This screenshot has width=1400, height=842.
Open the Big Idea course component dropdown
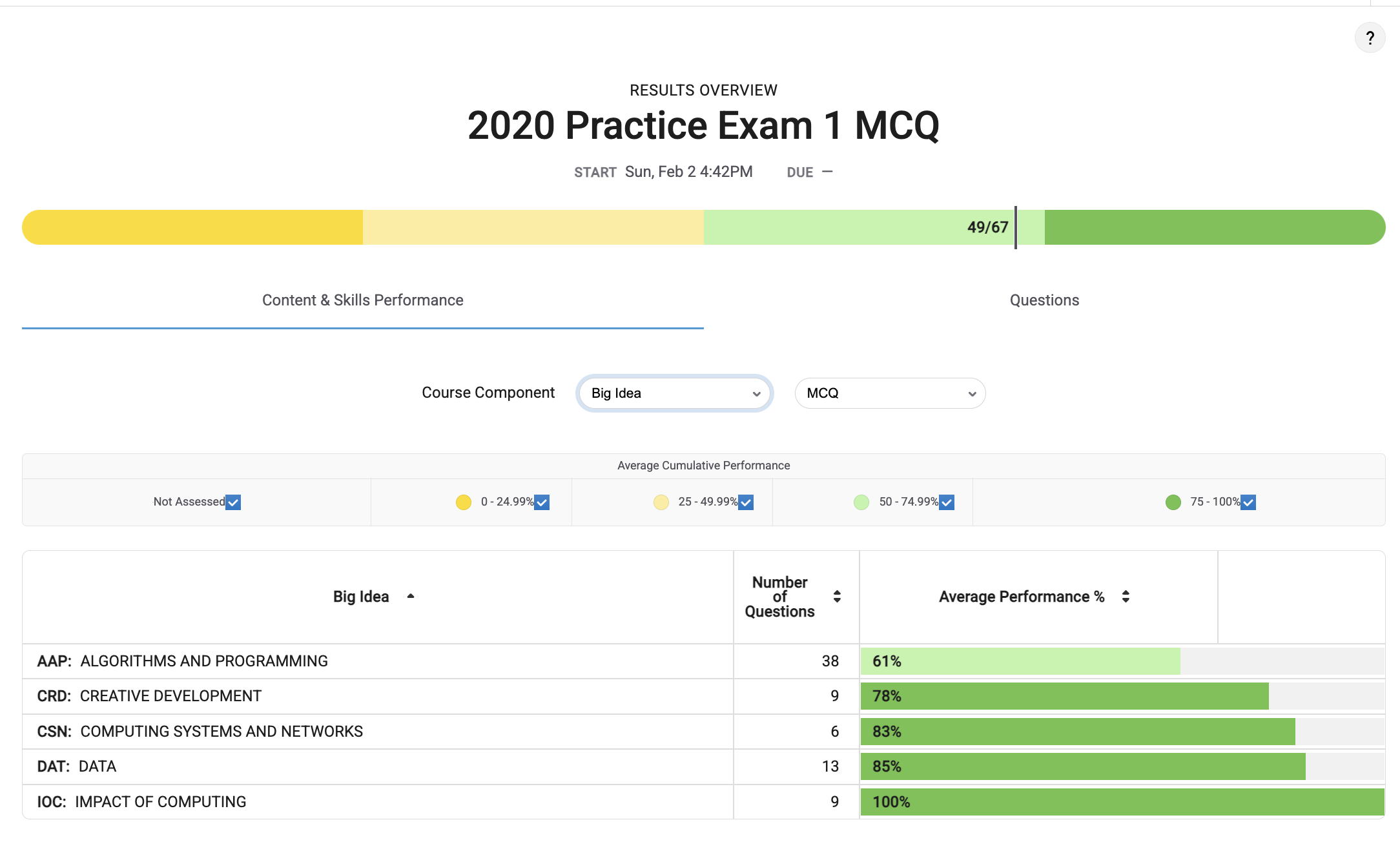pos(675,393)
